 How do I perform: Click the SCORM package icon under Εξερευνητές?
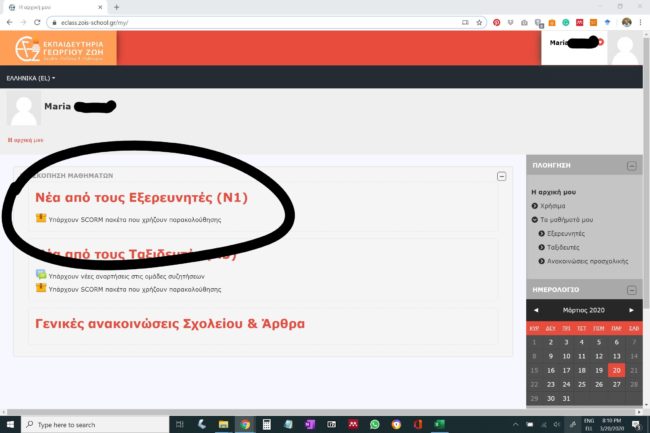pos(41,218)
